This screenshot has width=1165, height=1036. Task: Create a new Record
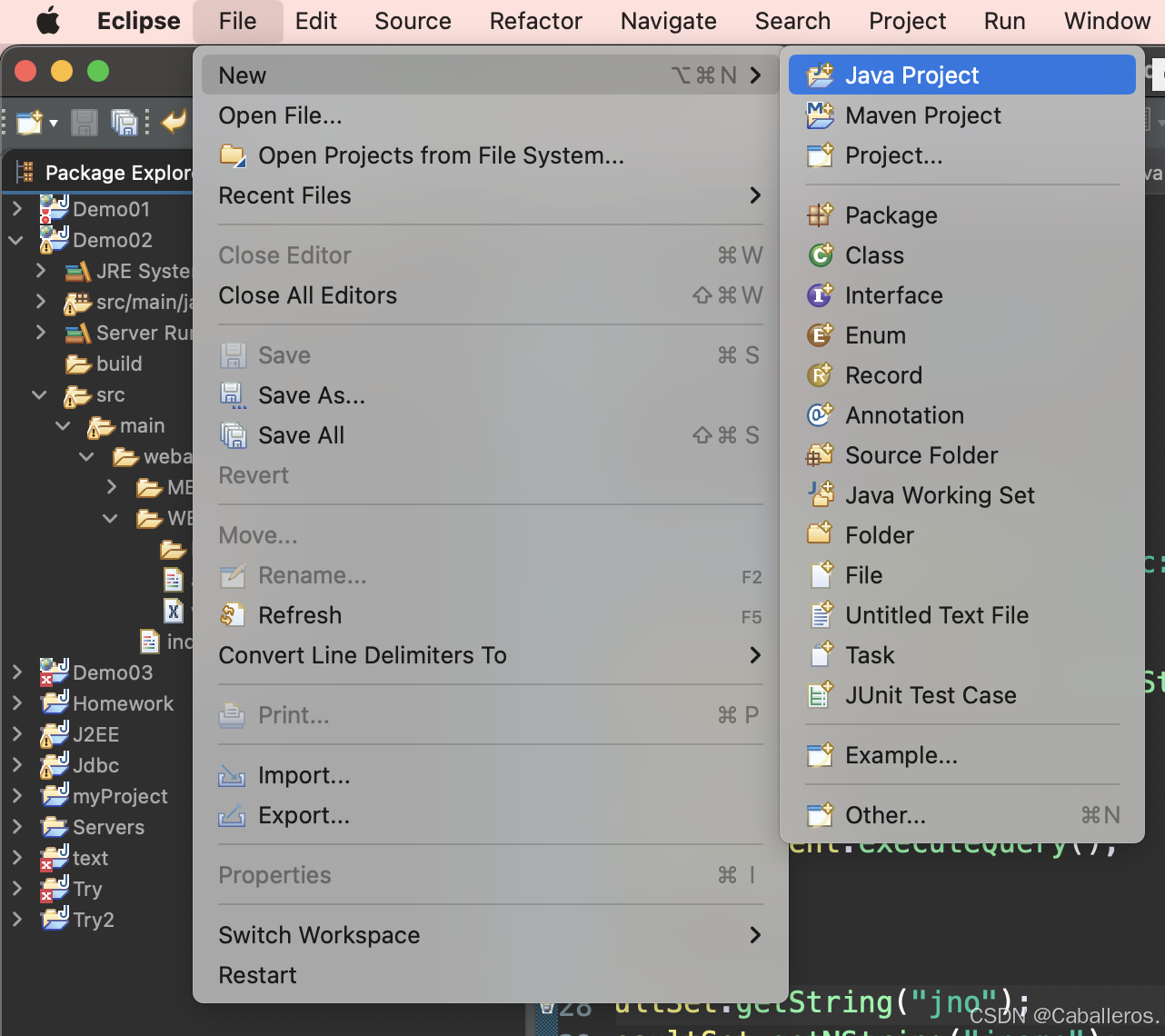pos(883,375)
